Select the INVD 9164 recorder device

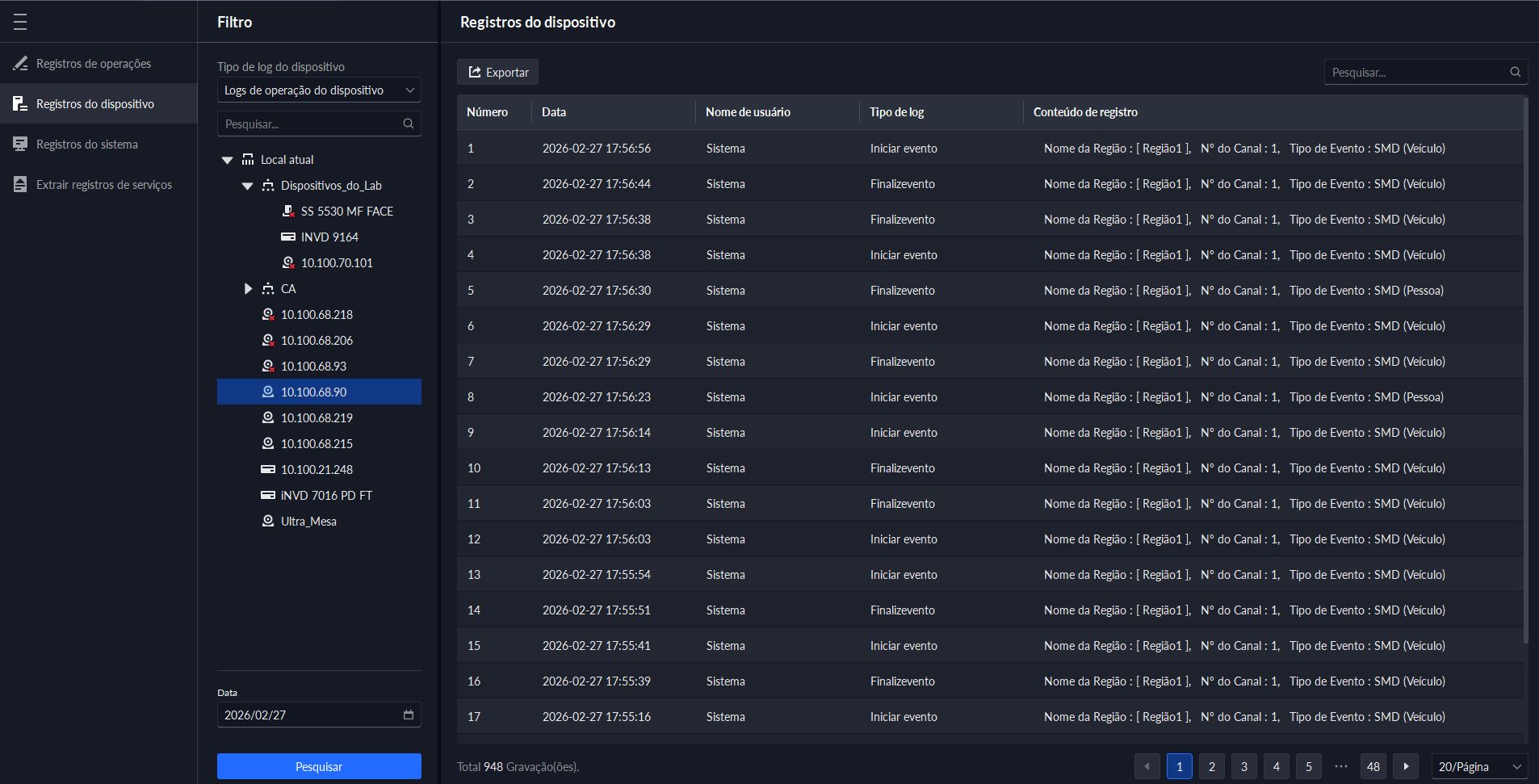coord(329,237)
